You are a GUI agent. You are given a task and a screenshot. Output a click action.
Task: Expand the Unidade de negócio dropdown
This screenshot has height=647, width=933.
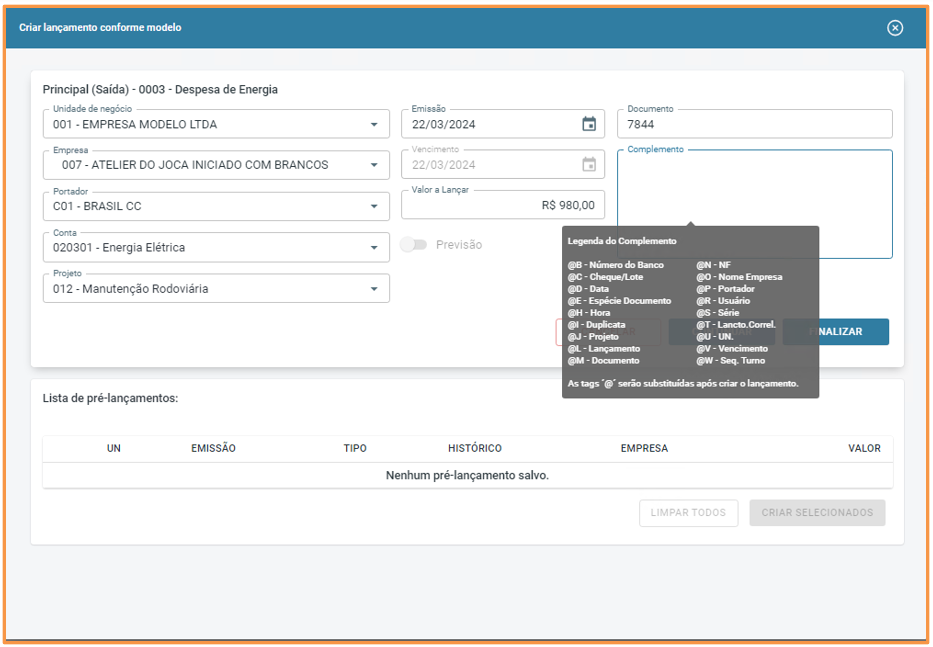click(x=374, y=124)
